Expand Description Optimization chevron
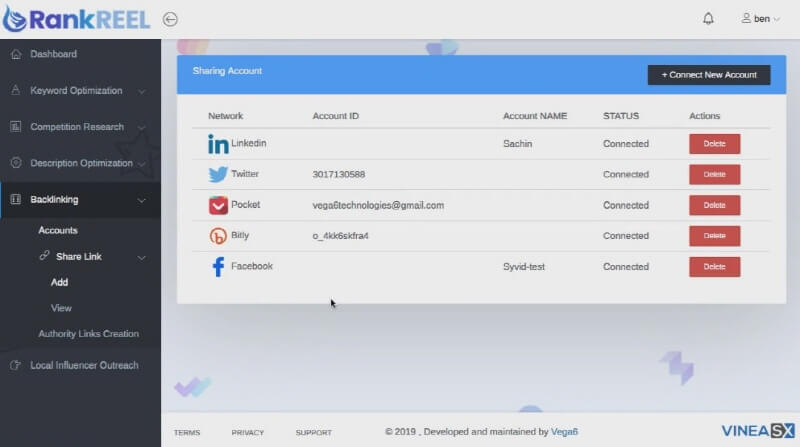The width and height of the screenshot is (800, 447). pyautogui.click(x=142, y=164)
